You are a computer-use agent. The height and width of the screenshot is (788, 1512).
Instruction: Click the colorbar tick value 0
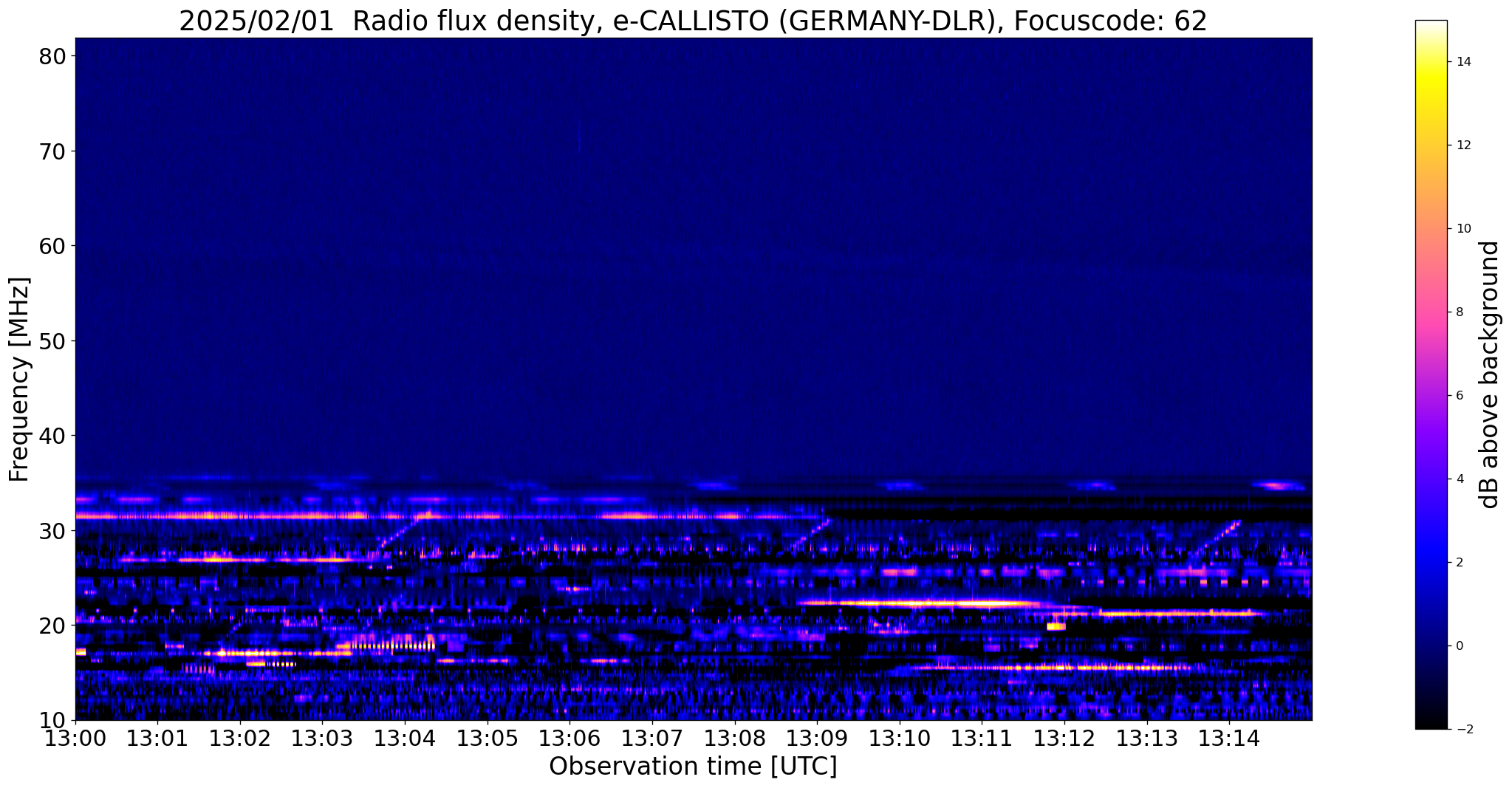coord(1460,646)
